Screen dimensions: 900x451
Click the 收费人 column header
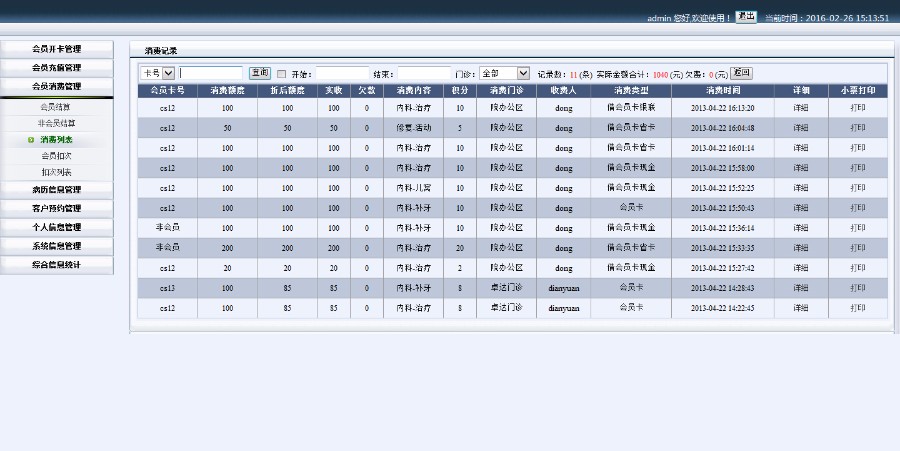point(563,91)
